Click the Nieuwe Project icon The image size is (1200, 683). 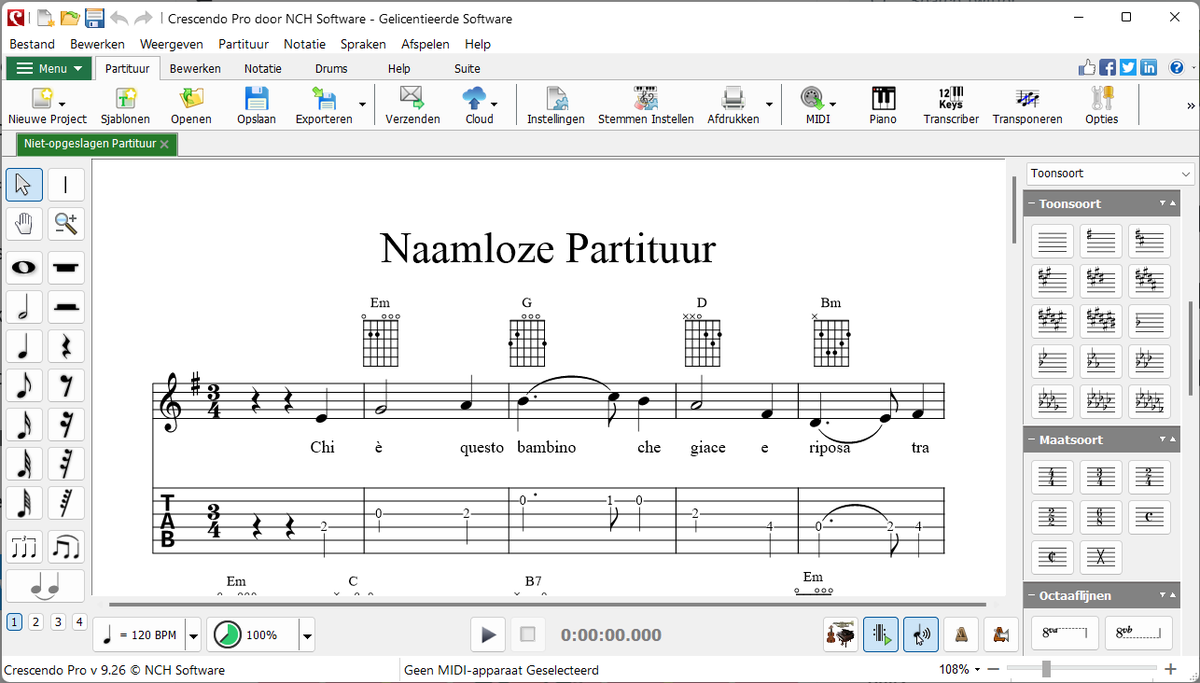click(x=41, y=98)
